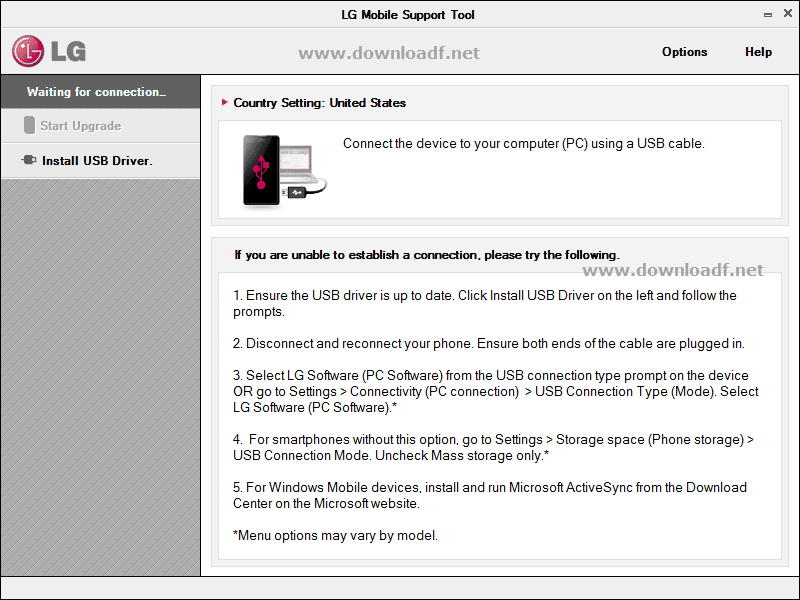Click step 3 Select LG Software text
The height and width of the screenshot is (600, 800).
[x=495, y=391]
